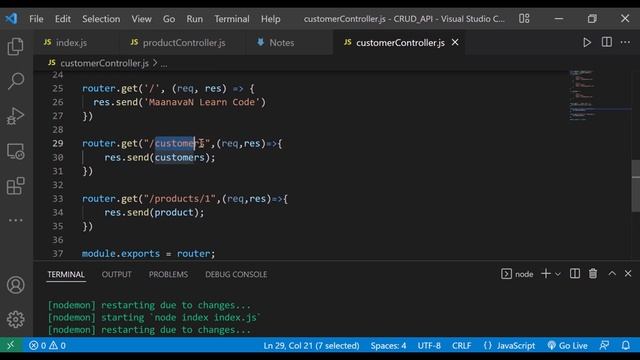Image resolution: width=640 pixels, height=360 pixels.
Task: Open feedback icon in status bar
Action: (x=604, y=345)
